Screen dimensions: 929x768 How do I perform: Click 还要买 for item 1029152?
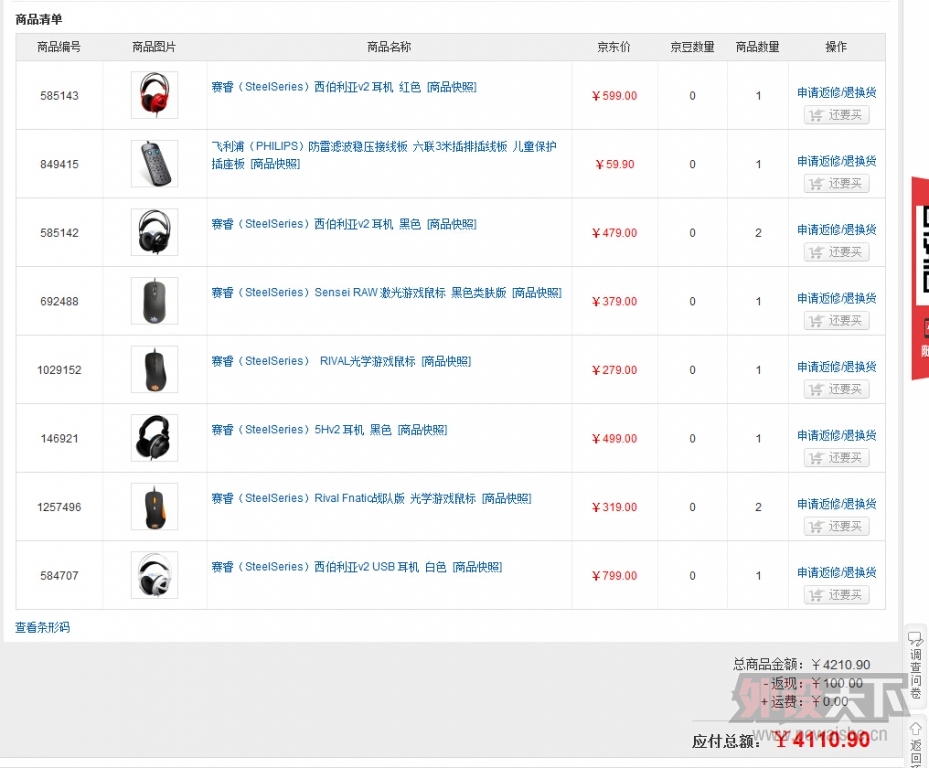[x=837, y=389]
